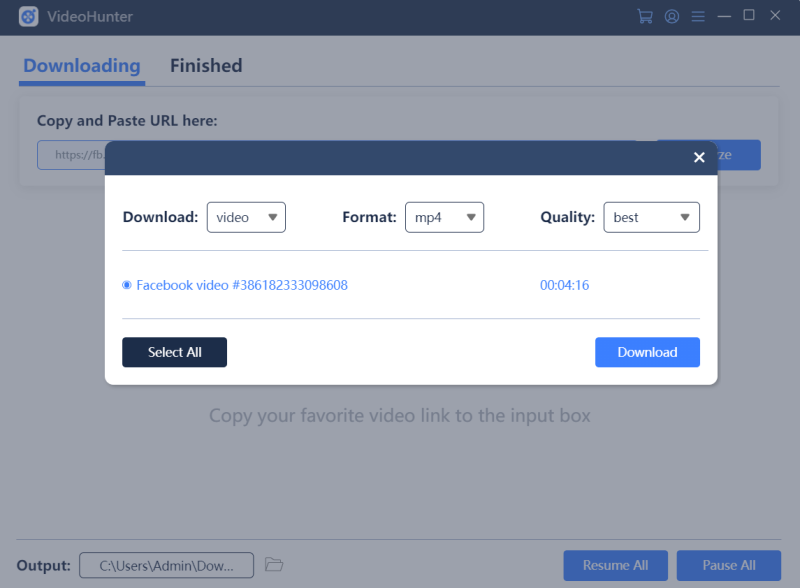The image size is (800, 588).
Task: Close the download options dialog
Action: coord(699,157)
